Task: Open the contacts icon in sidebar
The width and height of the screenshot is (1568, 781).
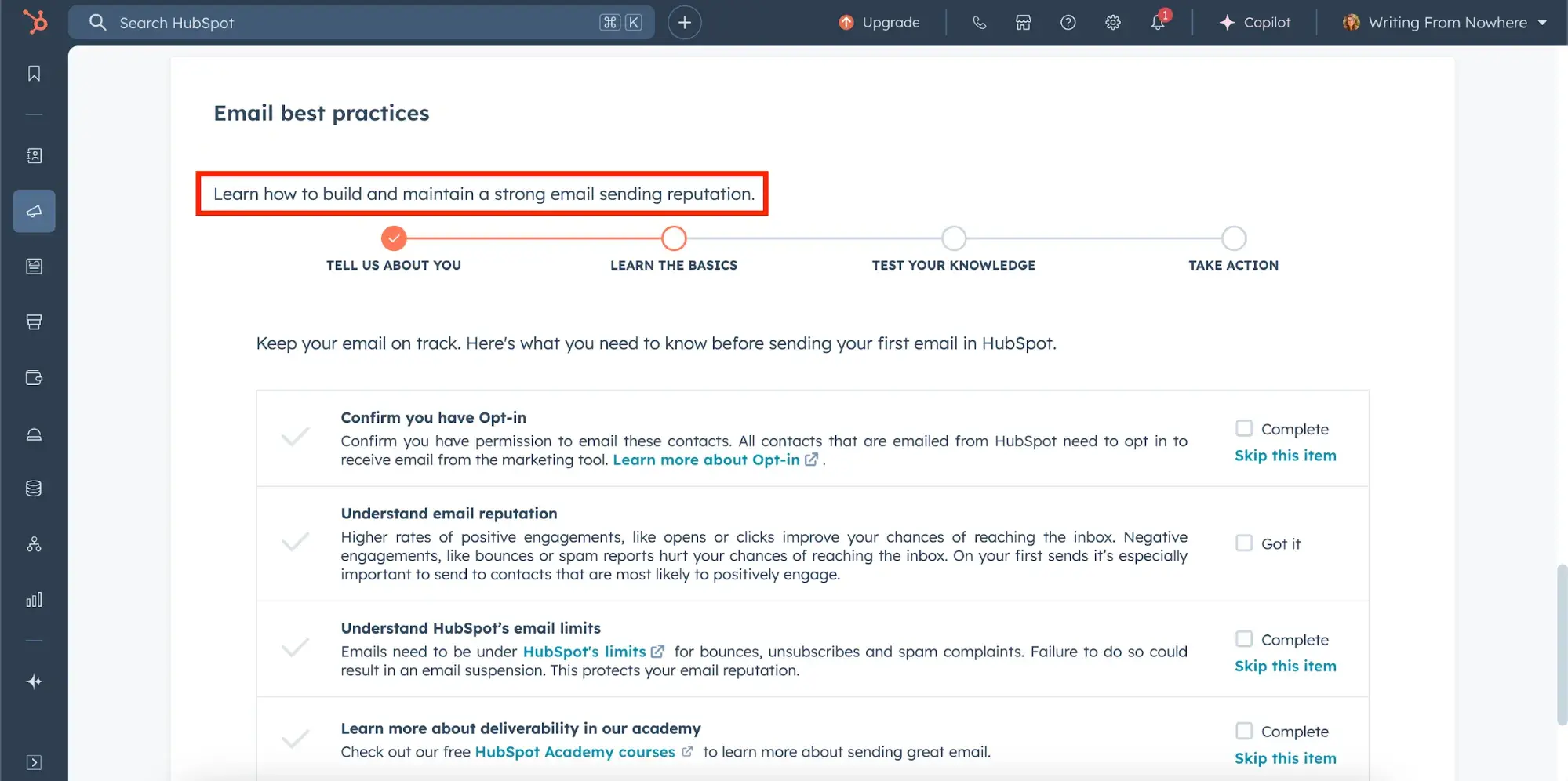Action: click(x=34, y=155)
